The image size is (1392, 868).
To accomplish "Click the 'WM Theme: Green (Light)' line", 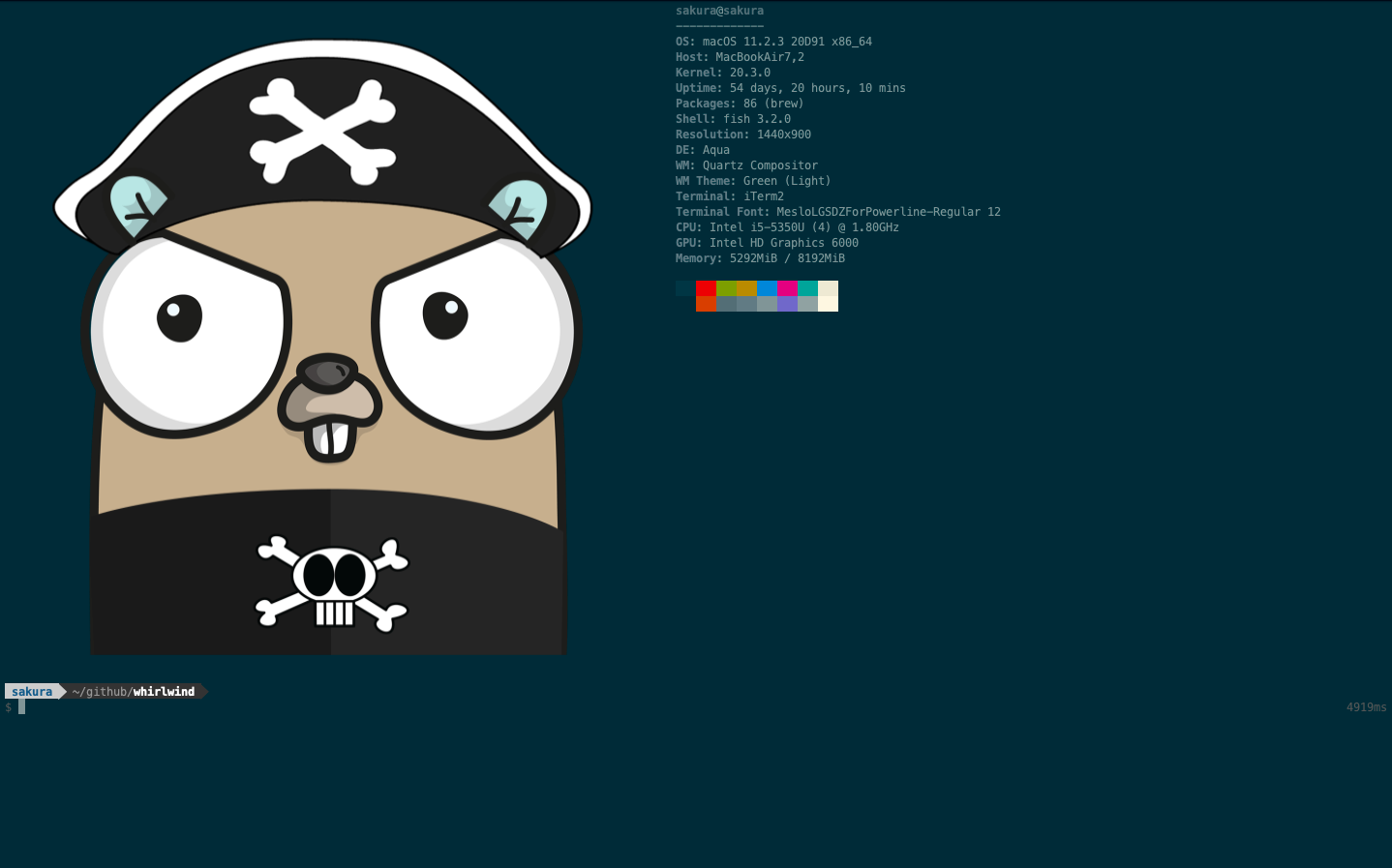I will click(753, 181).
